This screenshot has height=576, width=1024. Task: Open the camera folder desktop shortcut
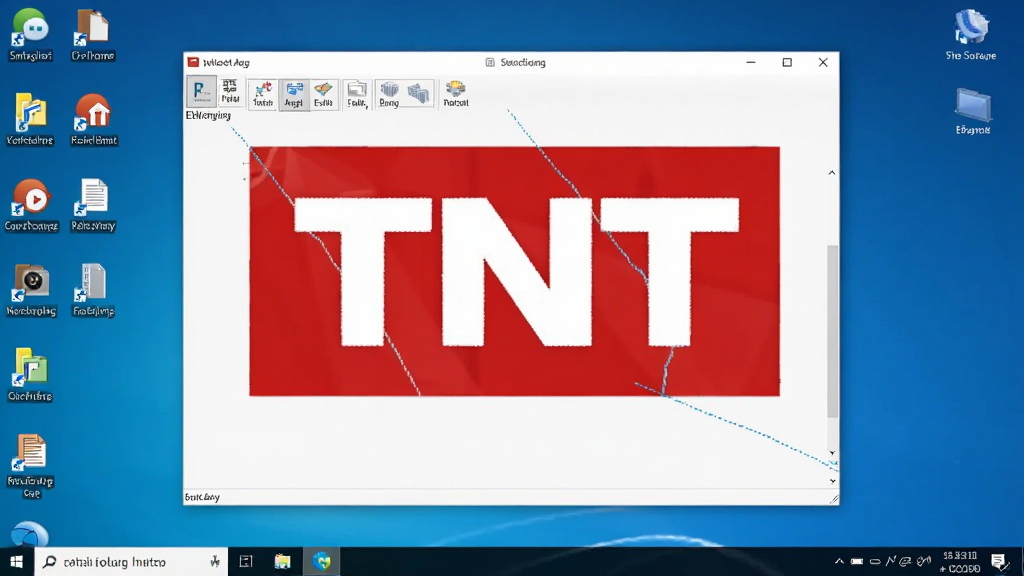point(31,290)
